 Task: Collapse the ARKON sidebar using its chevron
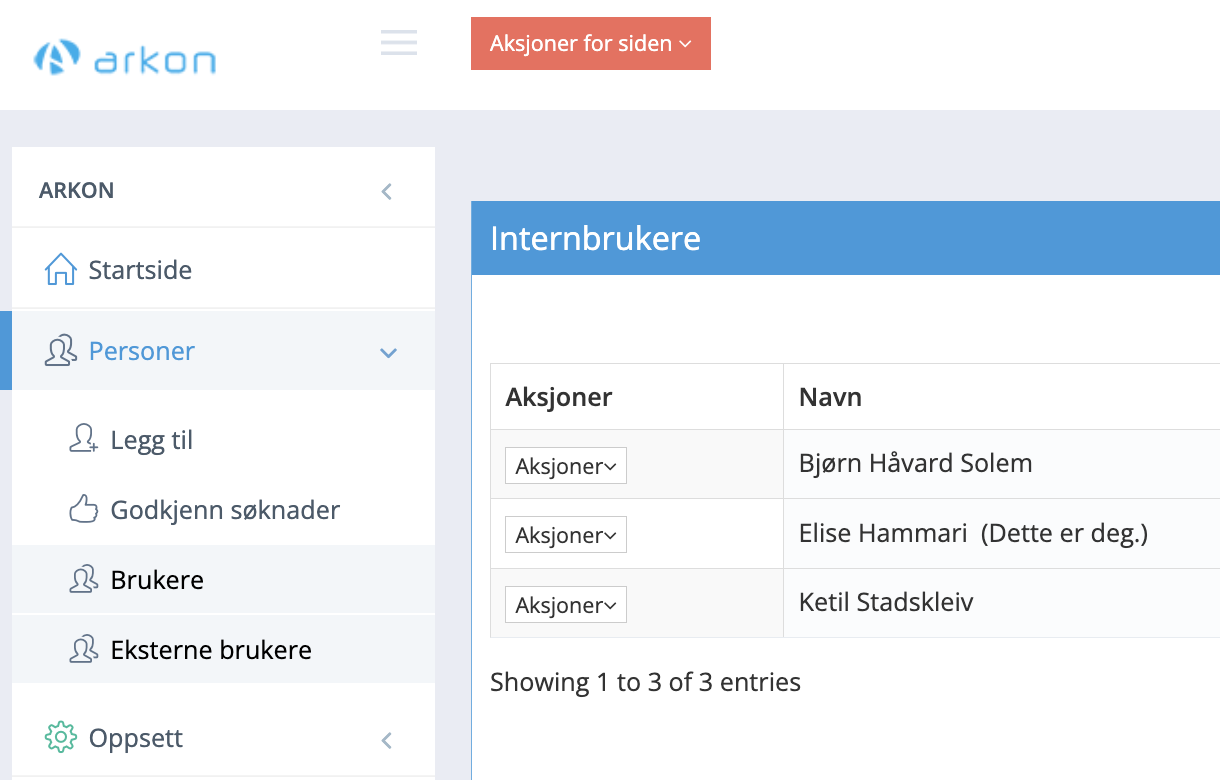[386, 192]
